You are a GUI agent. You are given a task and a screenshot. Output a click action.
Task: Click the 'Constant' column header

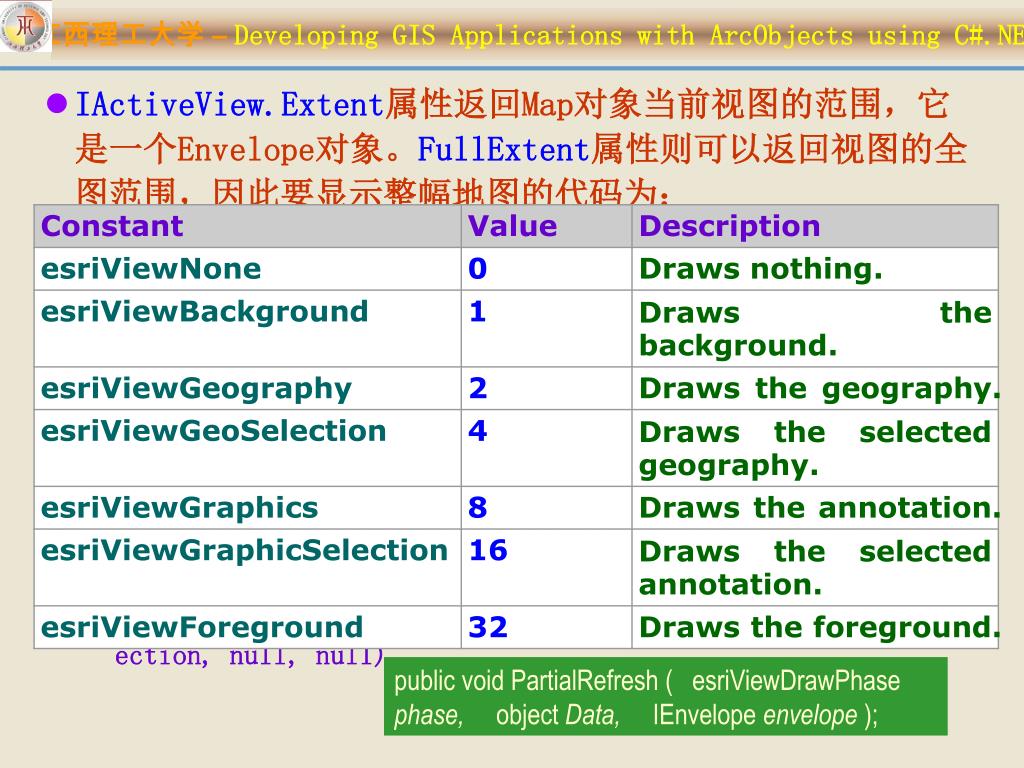[248, 226]
